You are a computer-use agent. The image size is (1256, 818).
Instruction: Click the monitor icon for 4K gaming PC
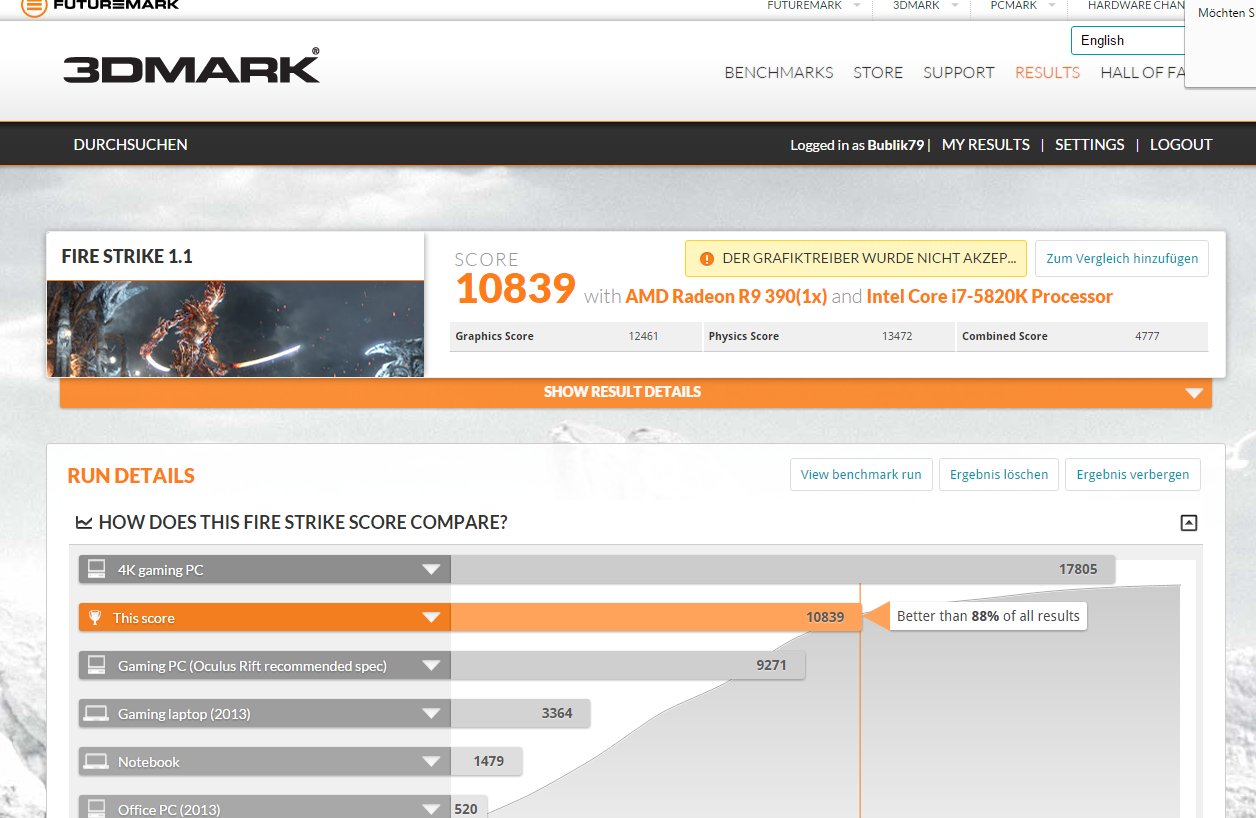coord(97,569)
